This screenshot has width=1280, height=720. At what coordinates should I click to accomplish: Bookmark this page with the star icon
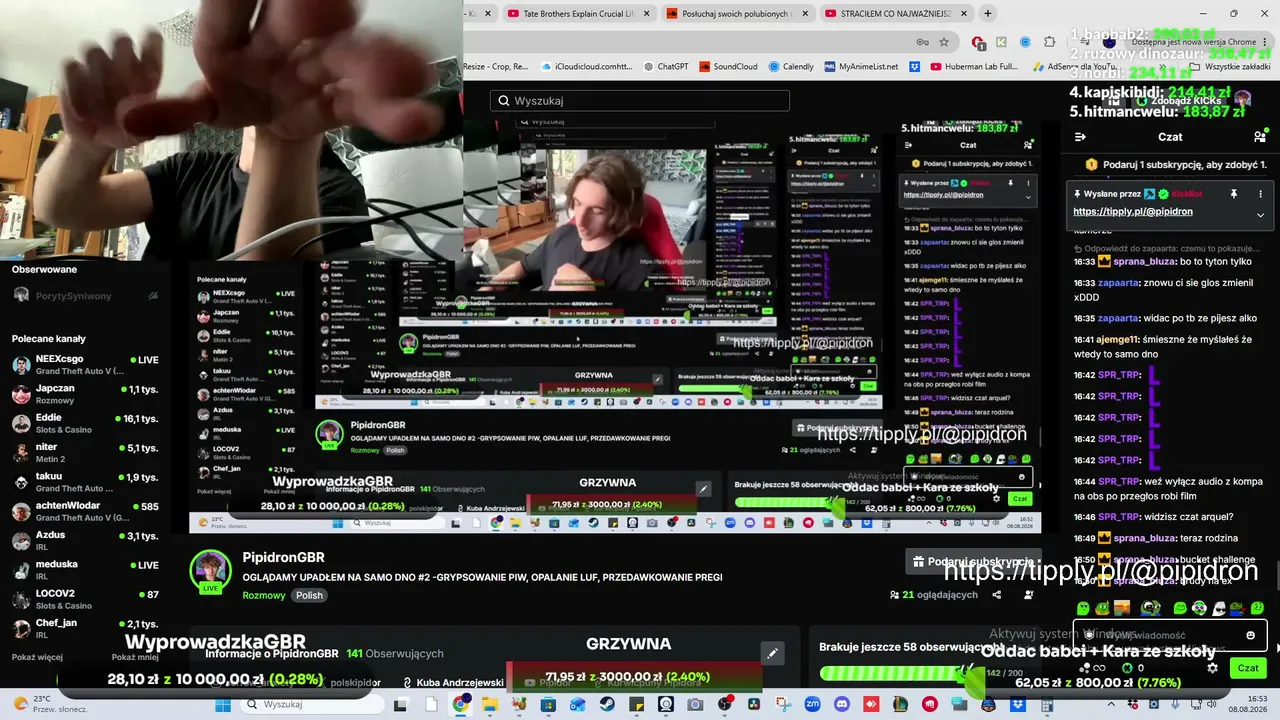pos(944,42)
